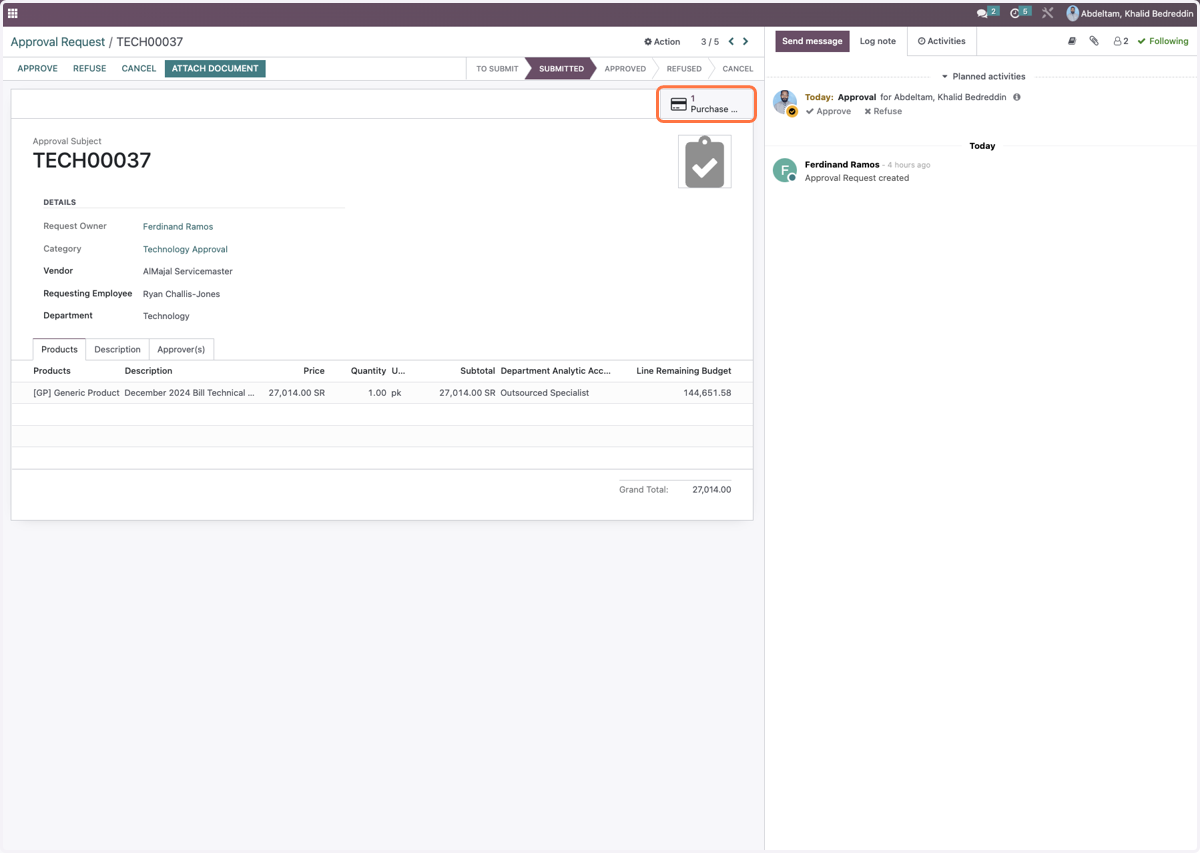Click Approve checkmark in planned activity
Viewport: 1200px width, 853px height.
[829, 111]
